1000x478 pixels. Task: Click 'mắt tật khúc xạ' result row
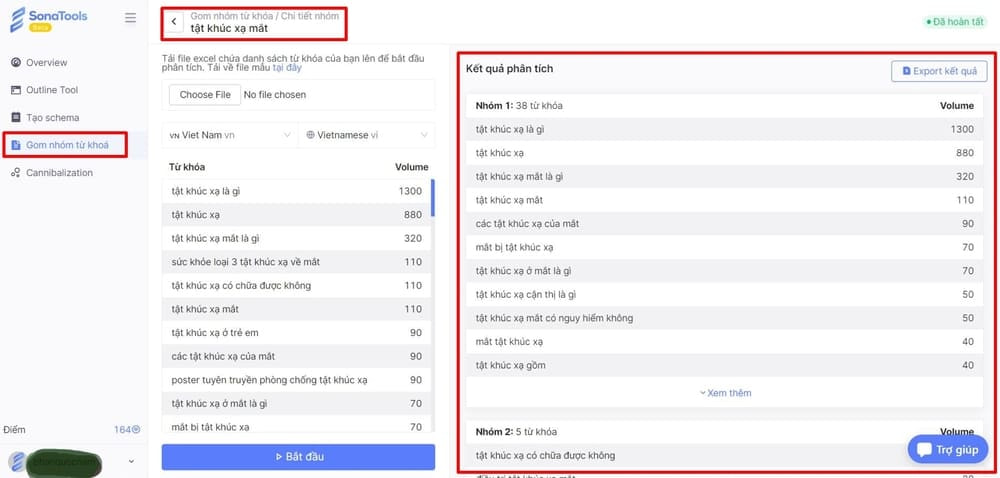coord(724,342)
